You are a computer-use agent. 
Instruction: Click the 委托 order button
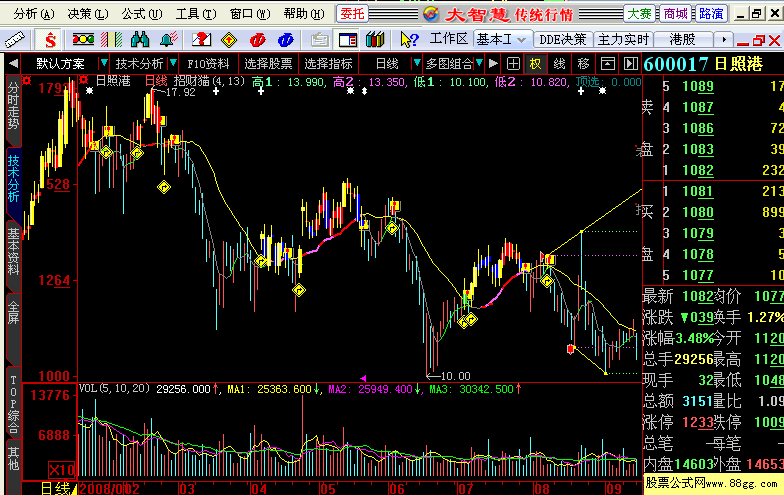tap(352, 14)
